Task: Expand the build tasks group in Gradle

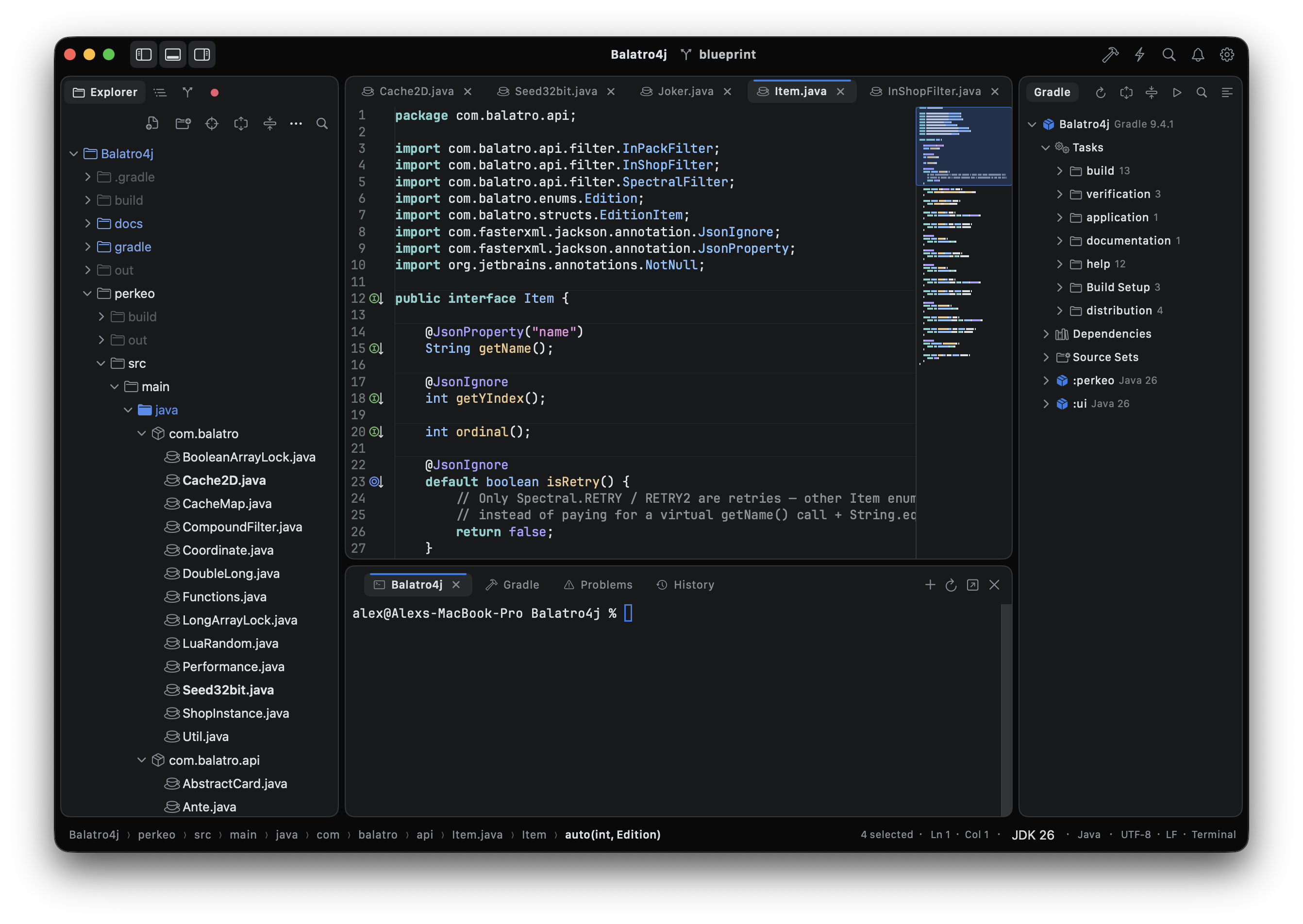Action: click(1059, 171)
